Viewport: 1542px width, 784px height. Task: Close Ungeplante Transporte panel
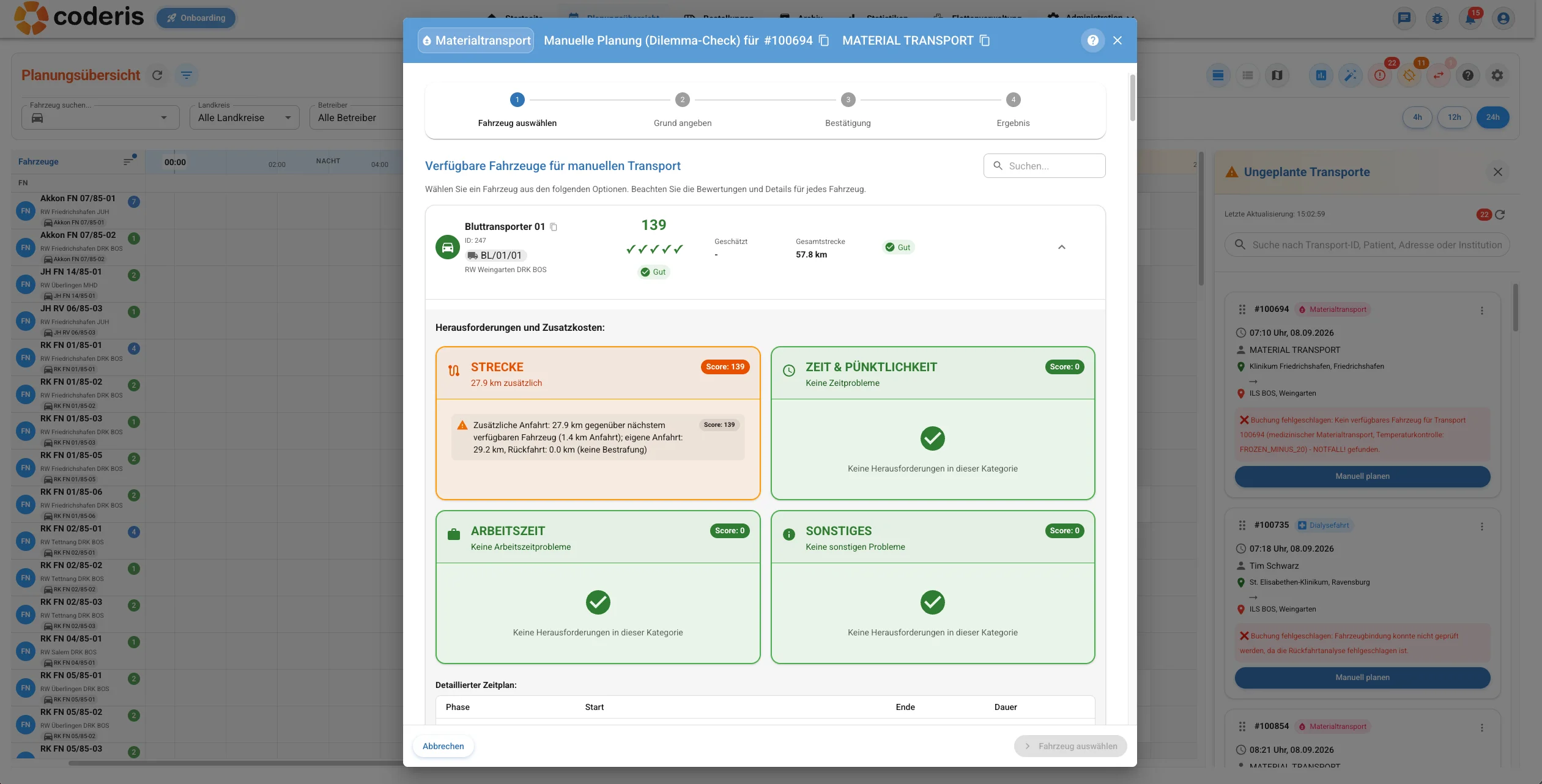pyautogui.click(x=1498, y=172)
